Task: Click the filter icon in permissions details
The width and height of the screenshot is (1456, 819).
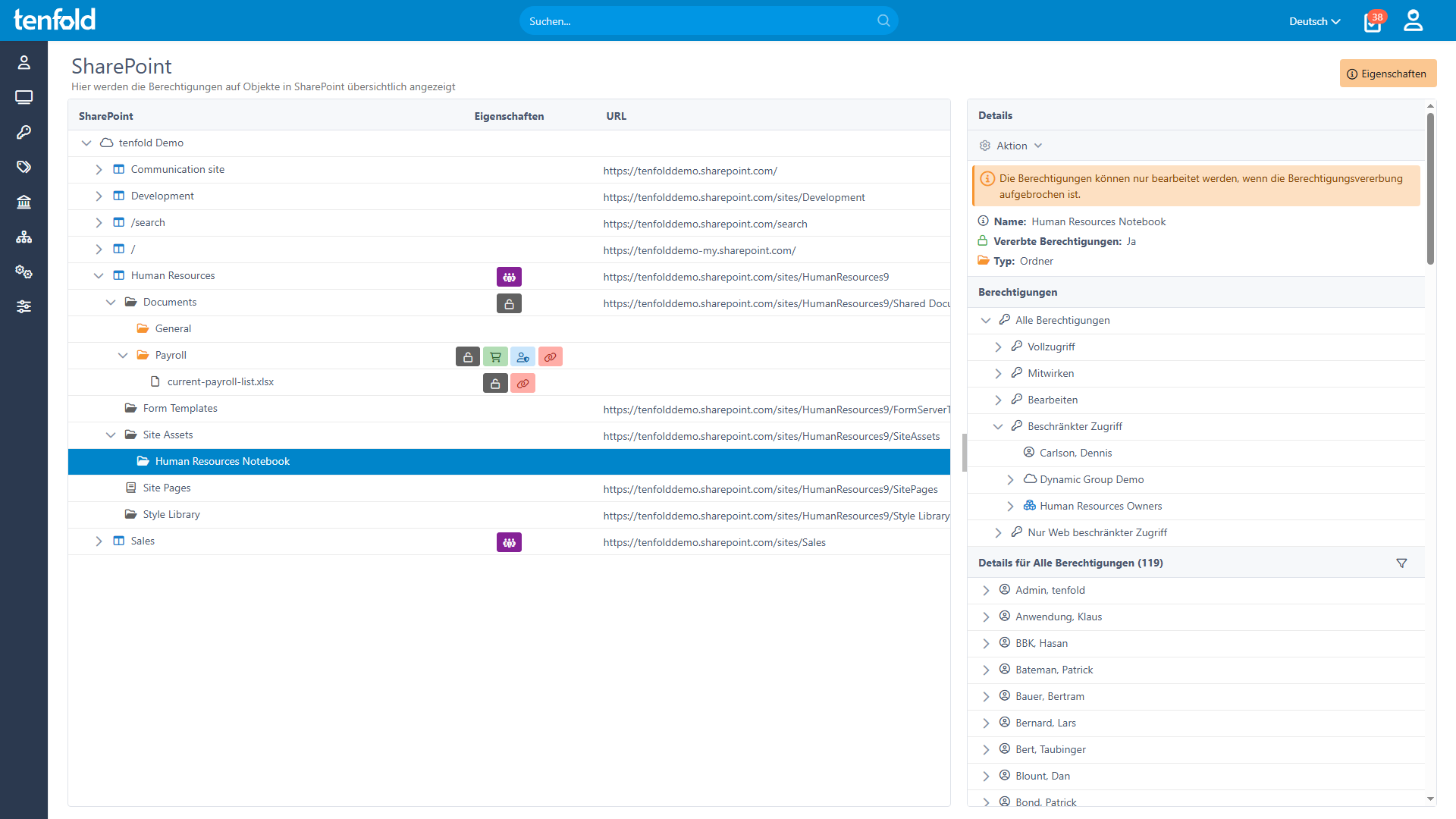Action: click(1401, 563)
